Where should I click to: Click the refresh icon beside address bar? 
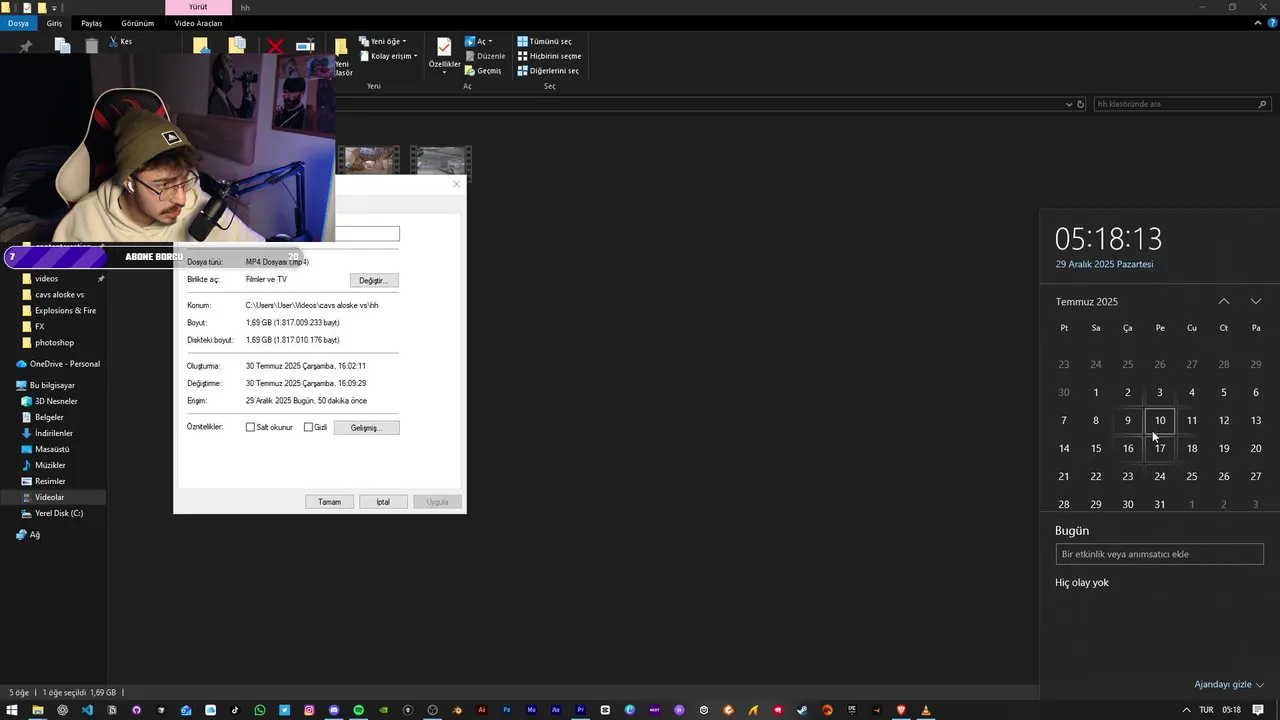click(x=1080, y=104)
